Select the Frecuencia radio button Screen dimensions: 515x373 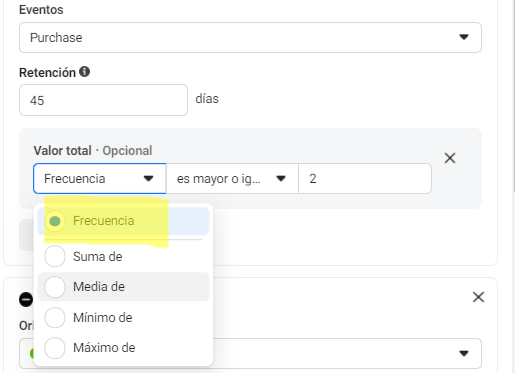[x=55, y=221]
